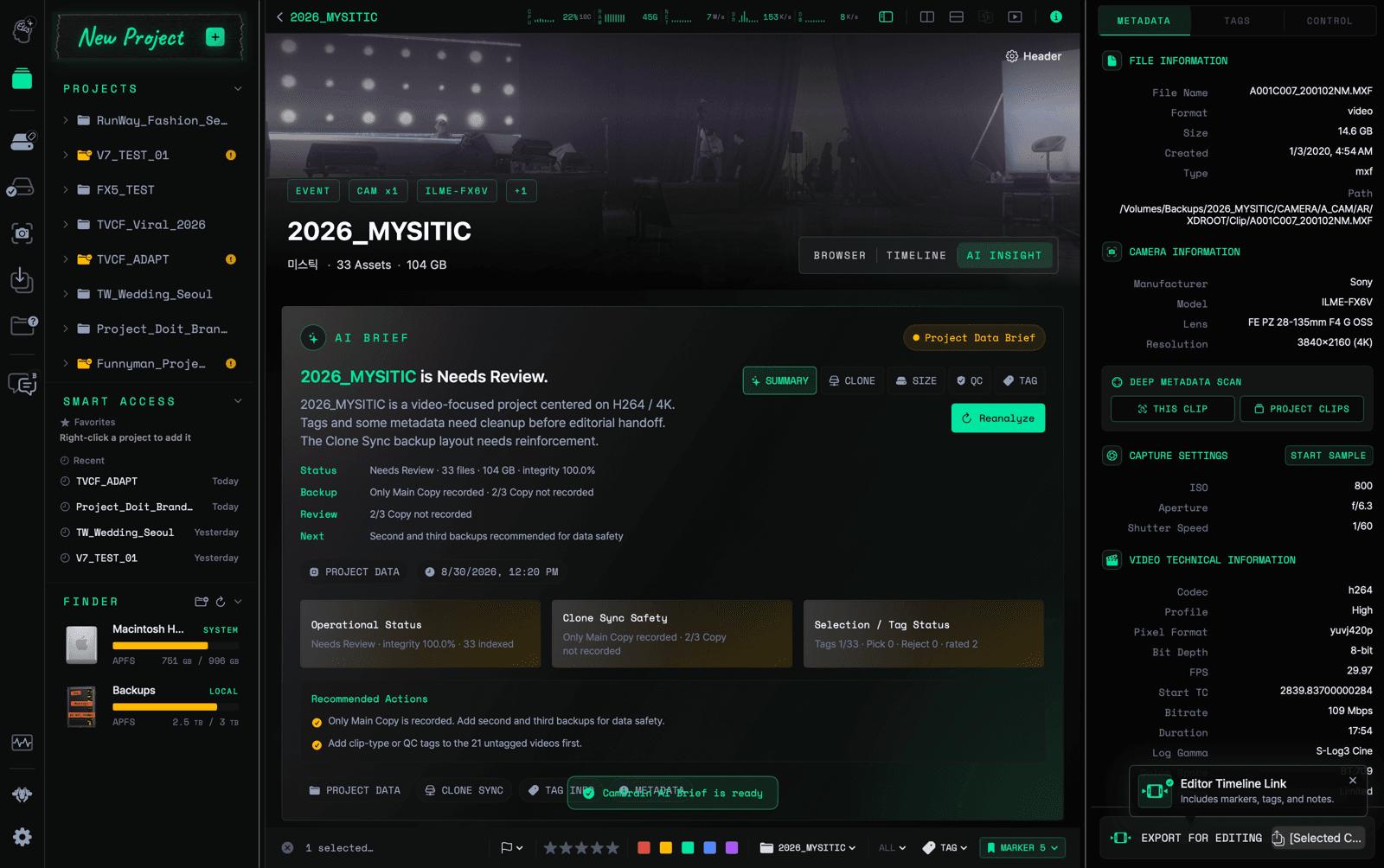Select the red color label
Image resolution: width=1384 pixels, height=868 pixels.
click(644, 848)
